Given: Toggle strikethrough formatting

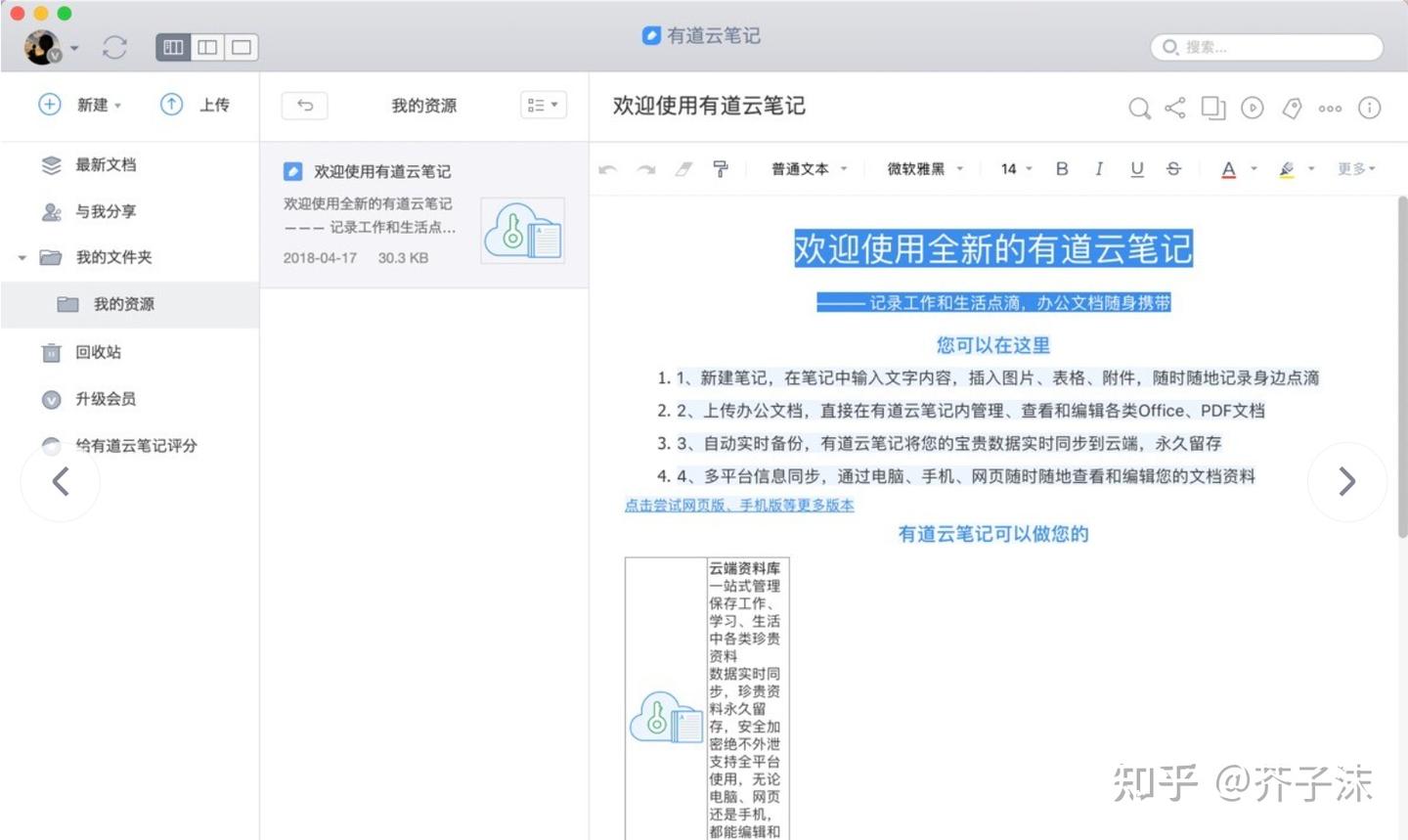Looking at the screenshot, I should pos(1173,169).
